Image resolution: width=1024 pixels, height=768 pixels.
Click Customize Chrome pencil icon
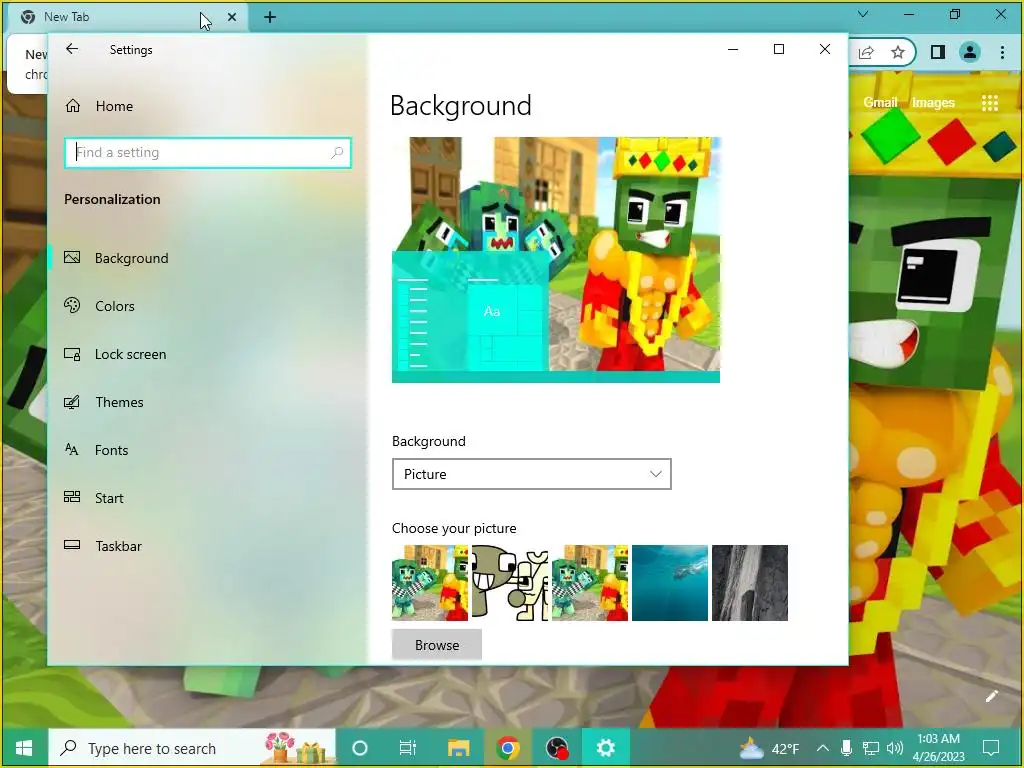(x=991, y=696)
